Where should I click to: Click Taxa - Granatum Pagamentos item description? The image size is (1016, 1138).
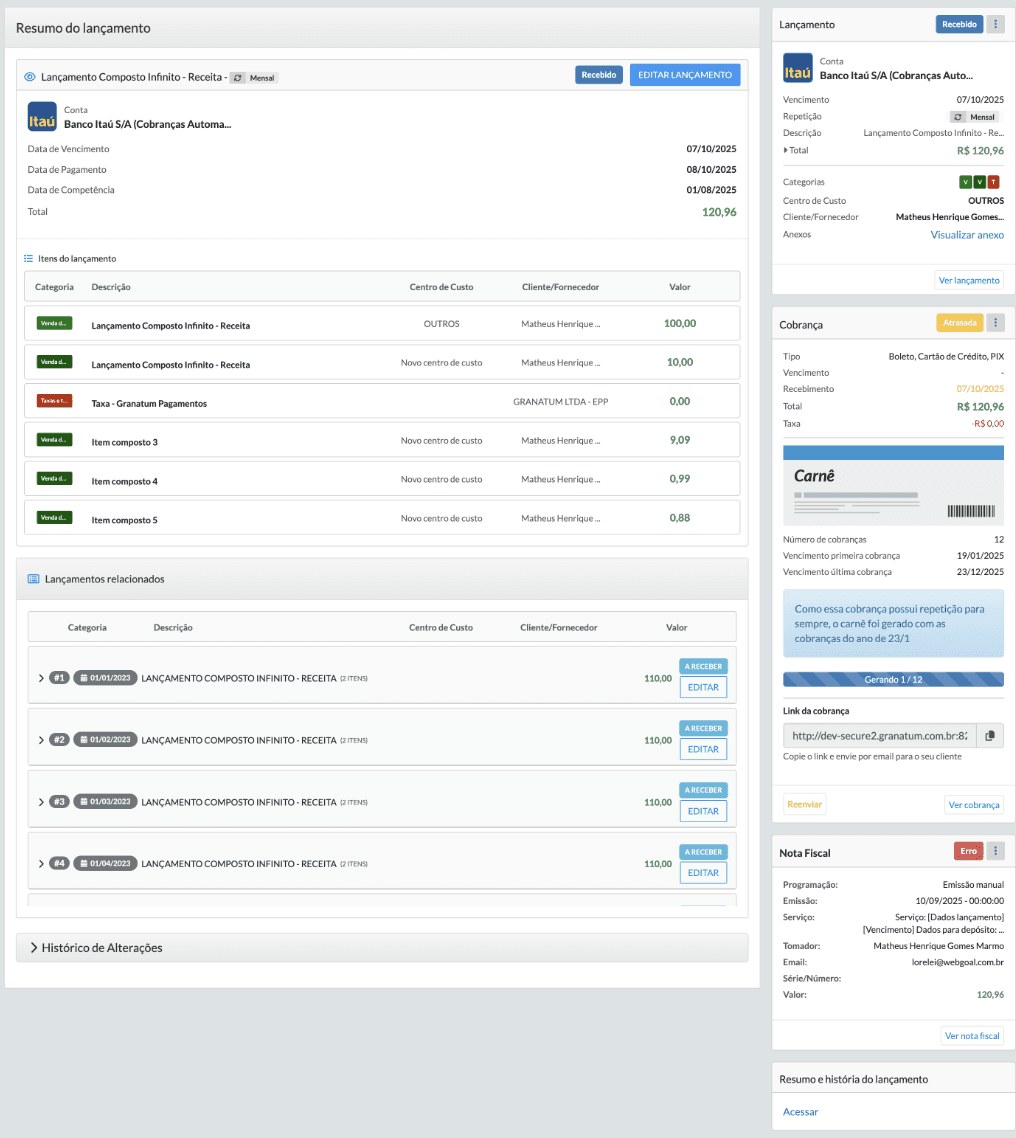[x=149, y=404]
